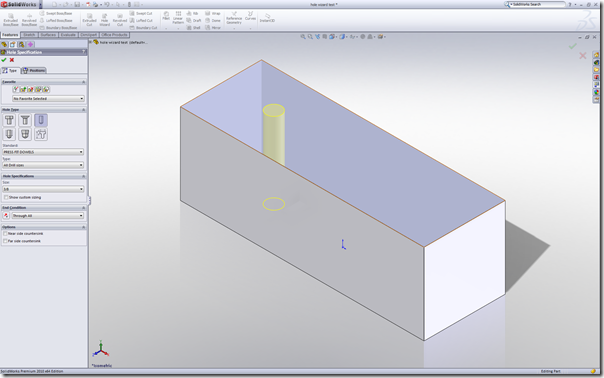Viewport: 604px width, 378px height.
Task: Switch to the Office Products tab
Action: tap(114, 35)
